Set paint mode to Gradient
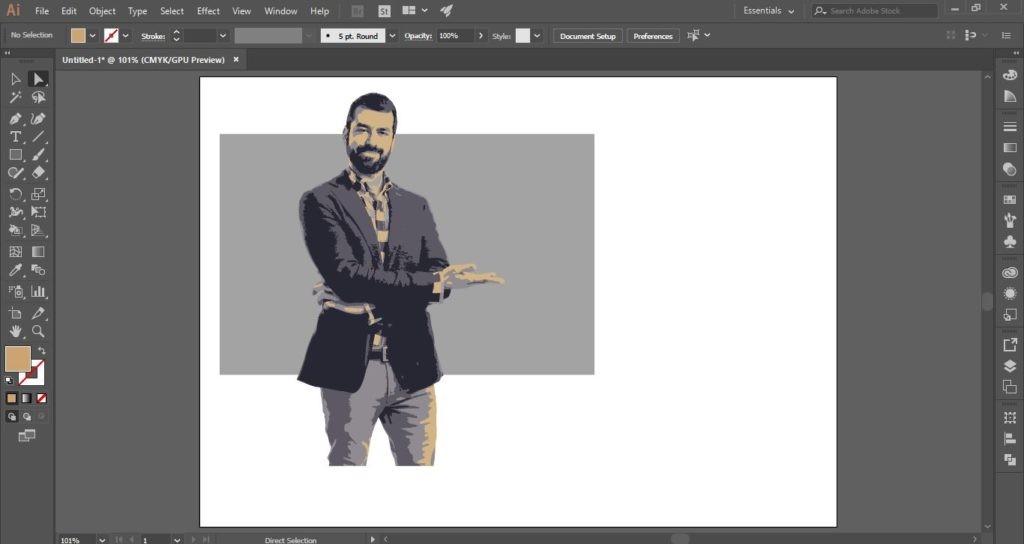 [x=27, y=398]
